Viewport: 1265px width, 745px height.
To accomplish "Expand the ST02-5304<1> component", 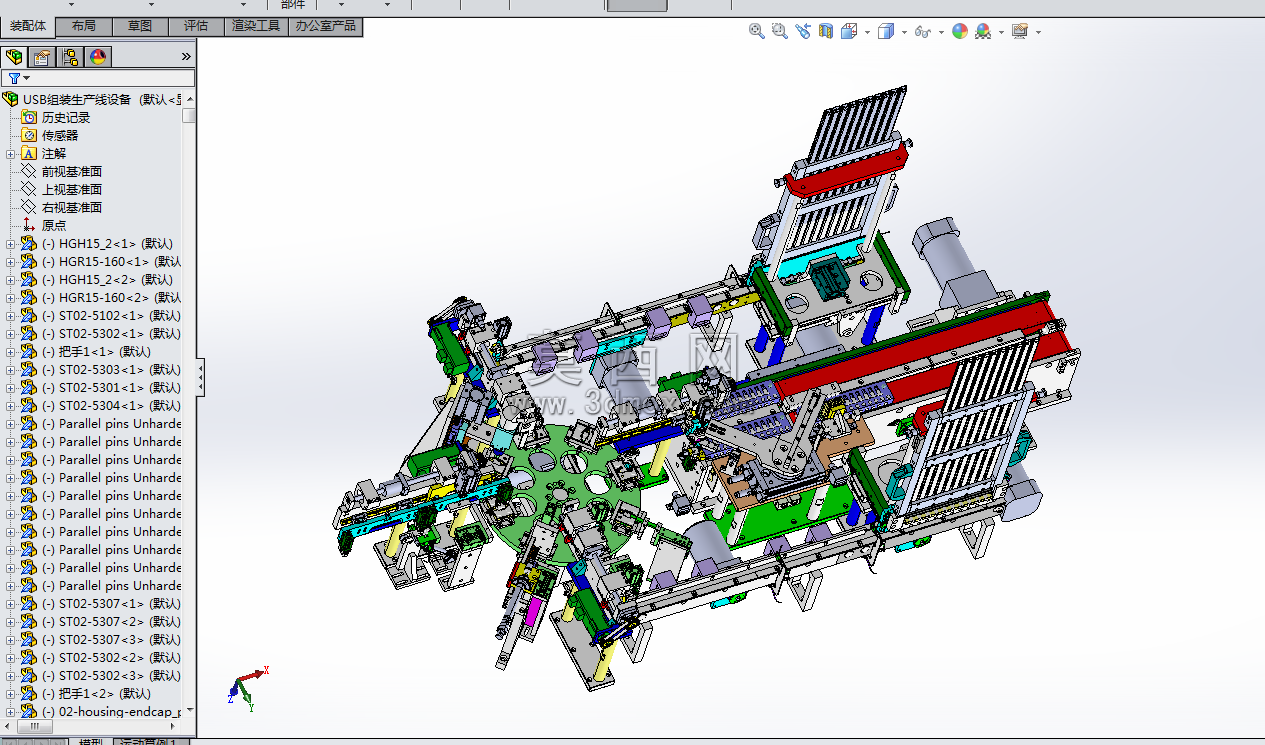I will tap(10, 406).
